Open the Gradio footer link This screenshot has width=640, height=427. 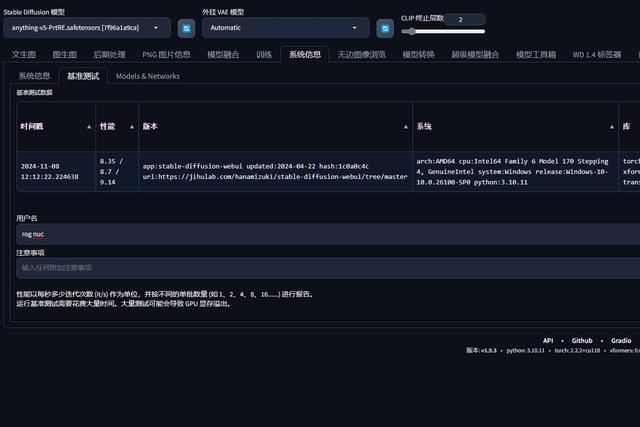pyautogui.click(x=621, y=340)
